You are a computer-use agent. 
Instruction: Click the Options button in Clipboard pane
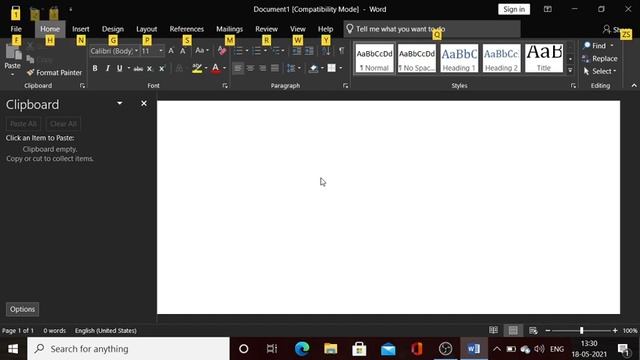point(22,309)
